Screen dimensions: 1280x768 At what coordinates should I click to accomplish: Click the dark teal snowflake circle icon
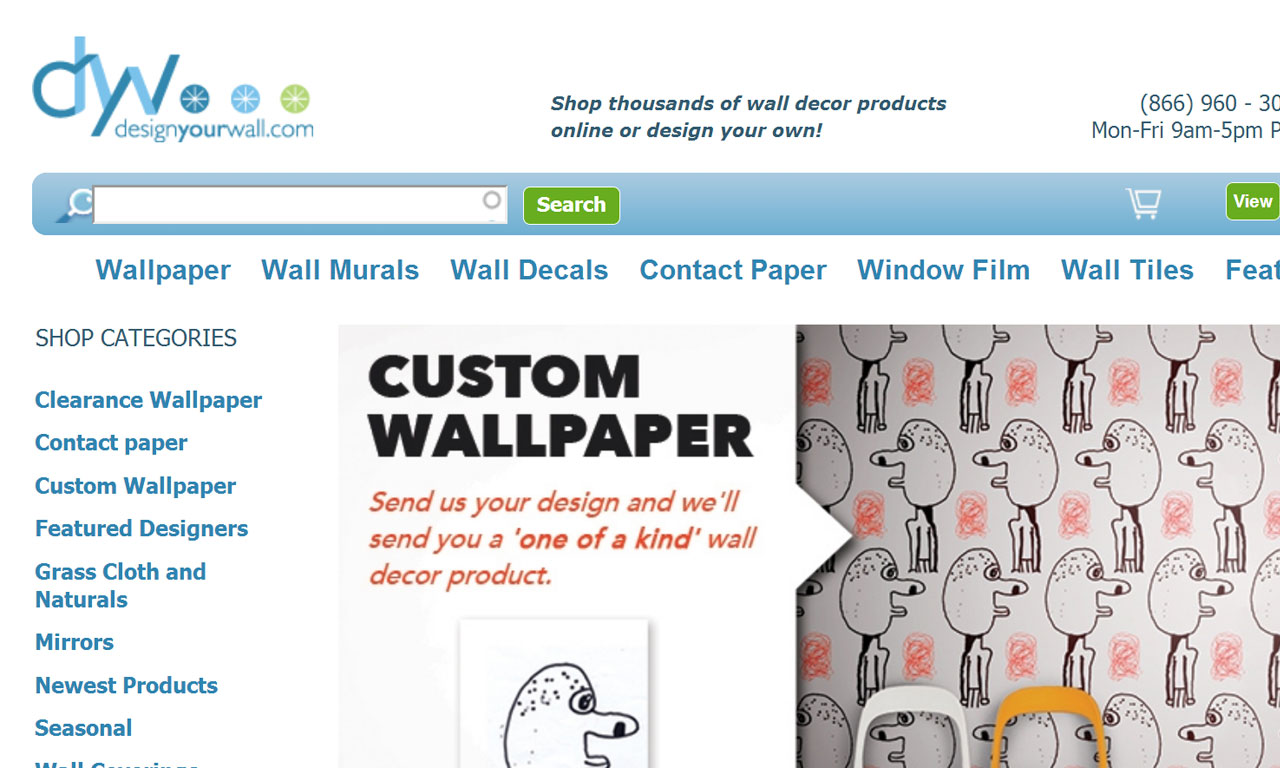point(195,98)
